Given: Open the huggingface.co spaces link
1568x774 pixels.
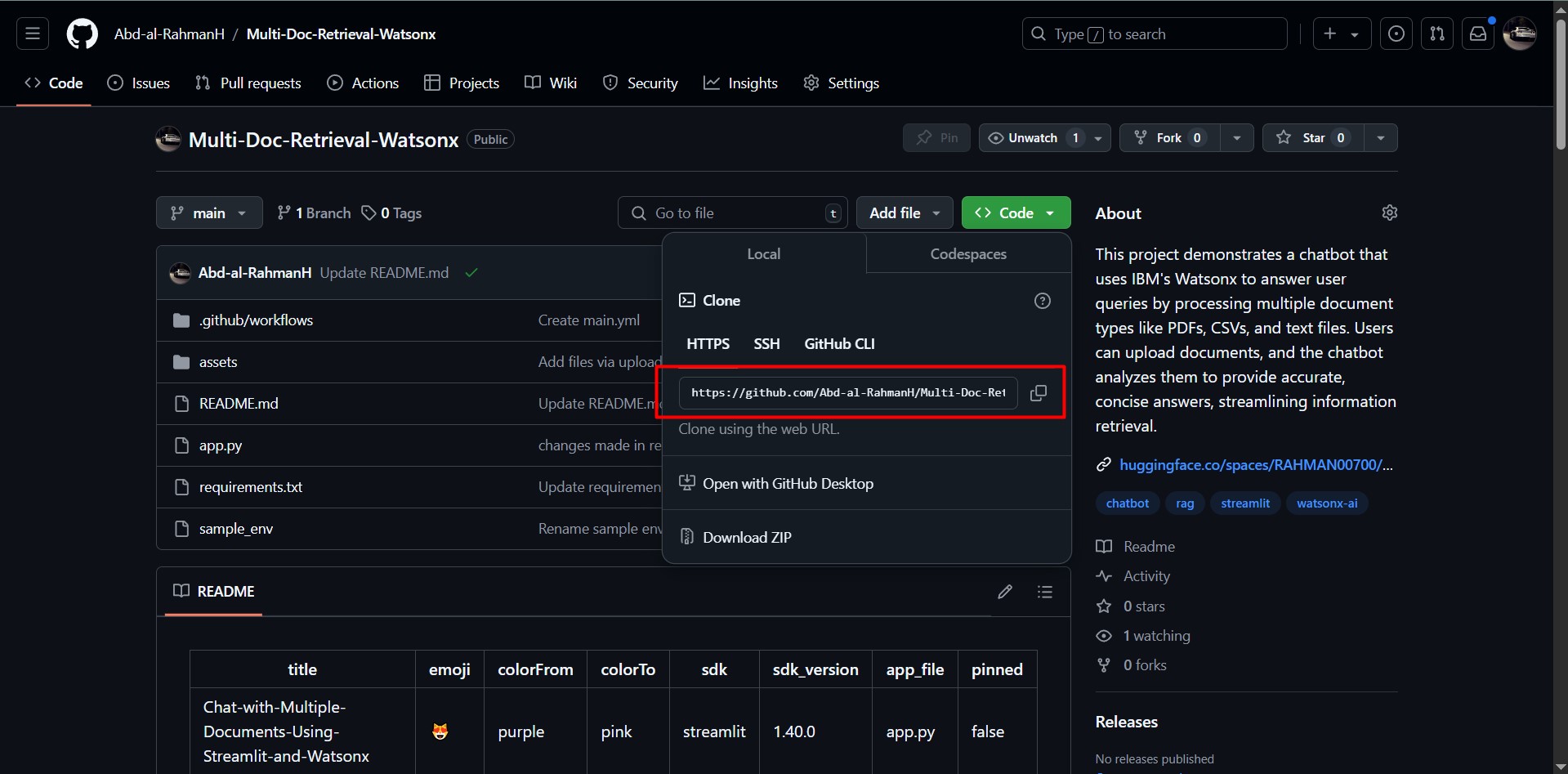Looking at the screenshot, I should pos(1256,464).
